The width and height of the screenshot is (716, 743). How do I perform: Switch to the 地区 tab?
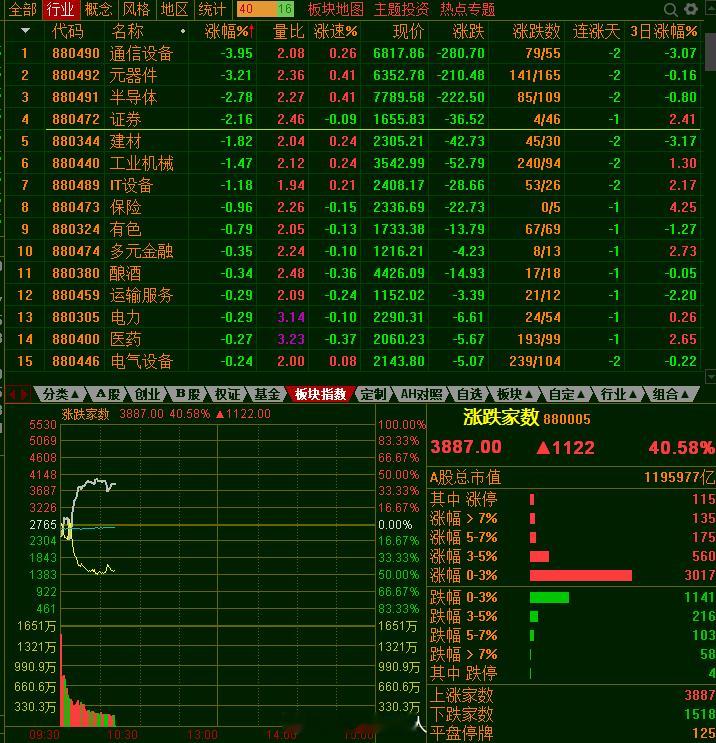click(x=174, y=9)
